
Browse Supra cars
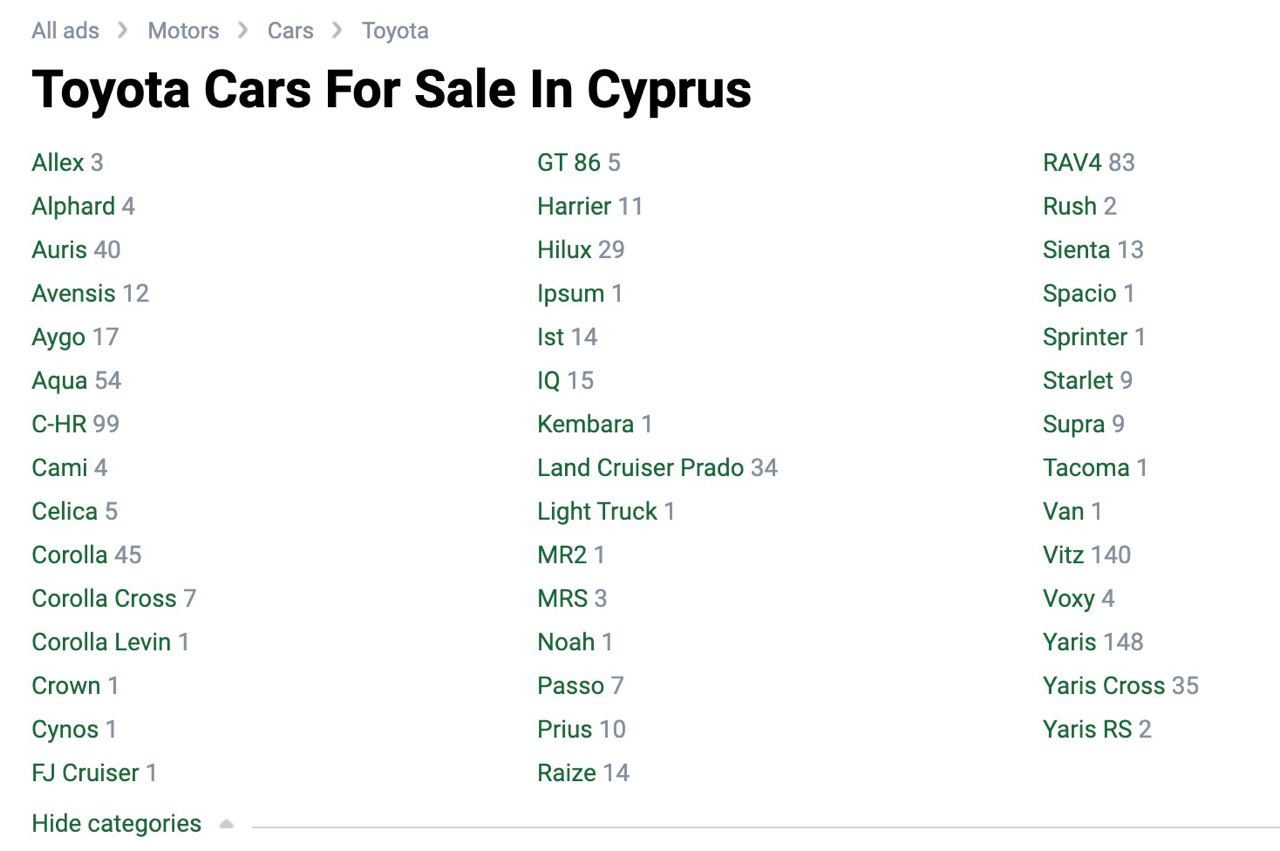[x=1073, y=424]
